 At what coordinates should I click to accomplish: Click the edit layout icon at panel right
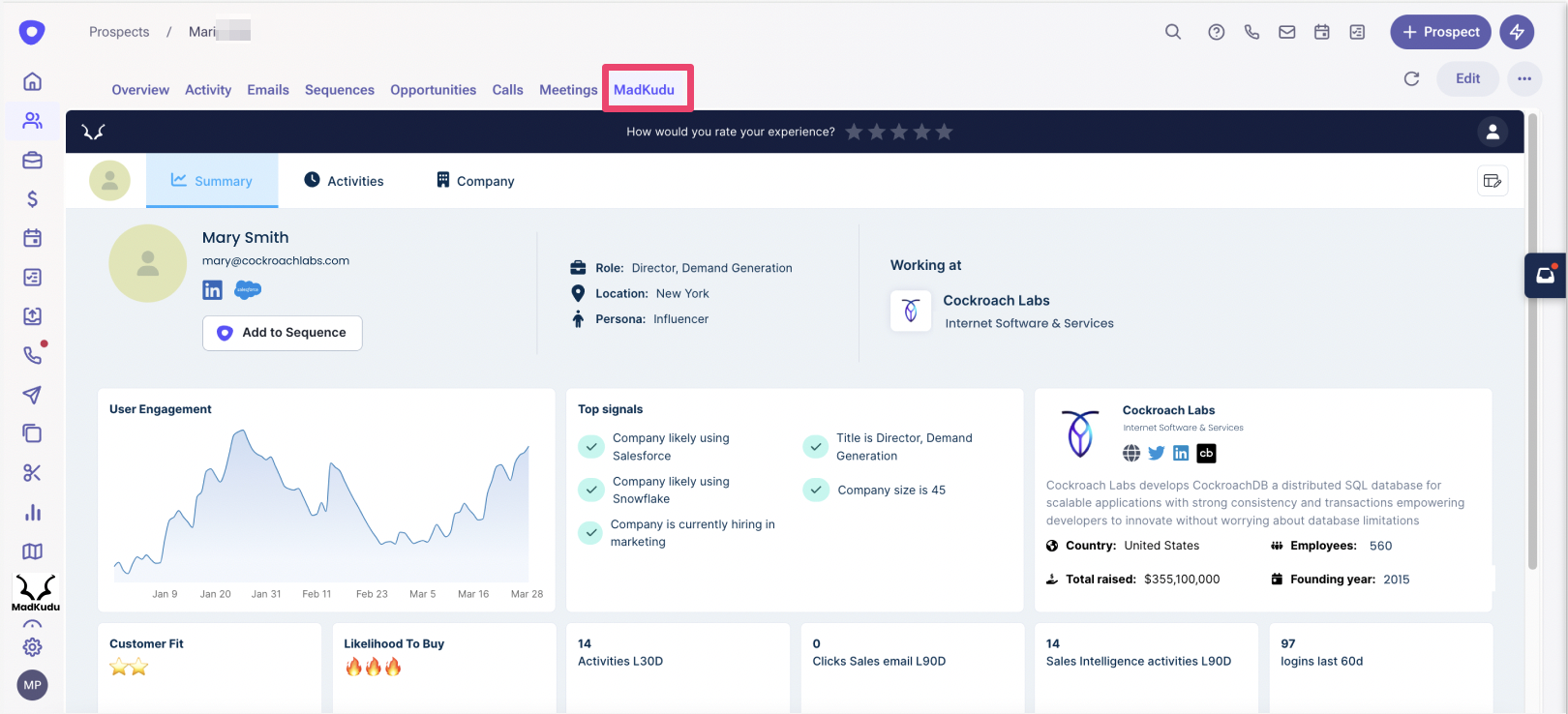pos(1493,181)
